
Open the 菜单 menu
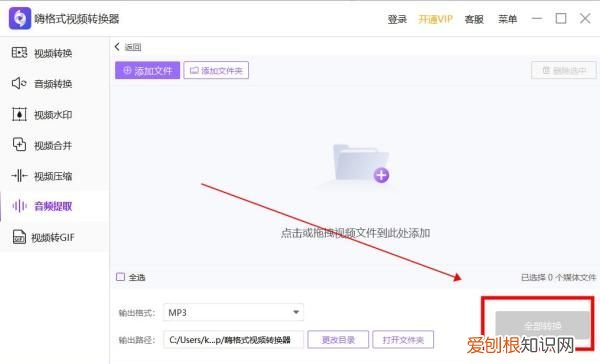click(x=507, y=19)
